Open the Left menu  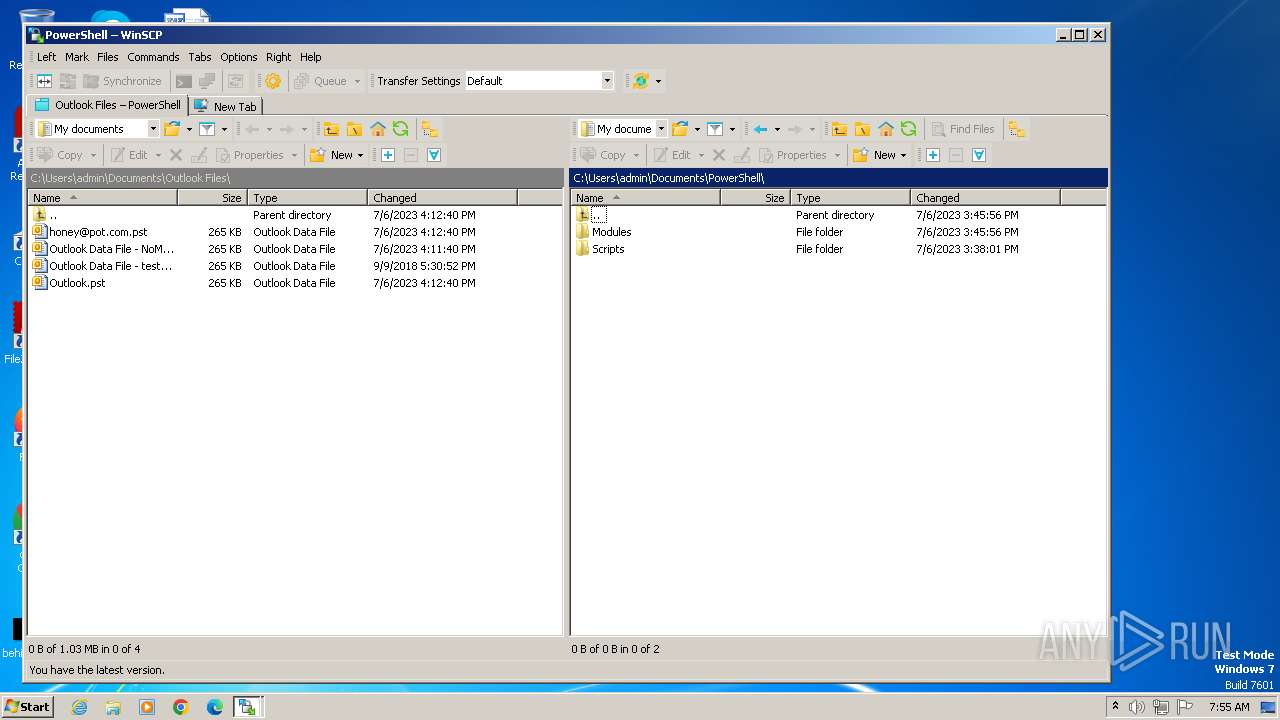tap(47, 57)
